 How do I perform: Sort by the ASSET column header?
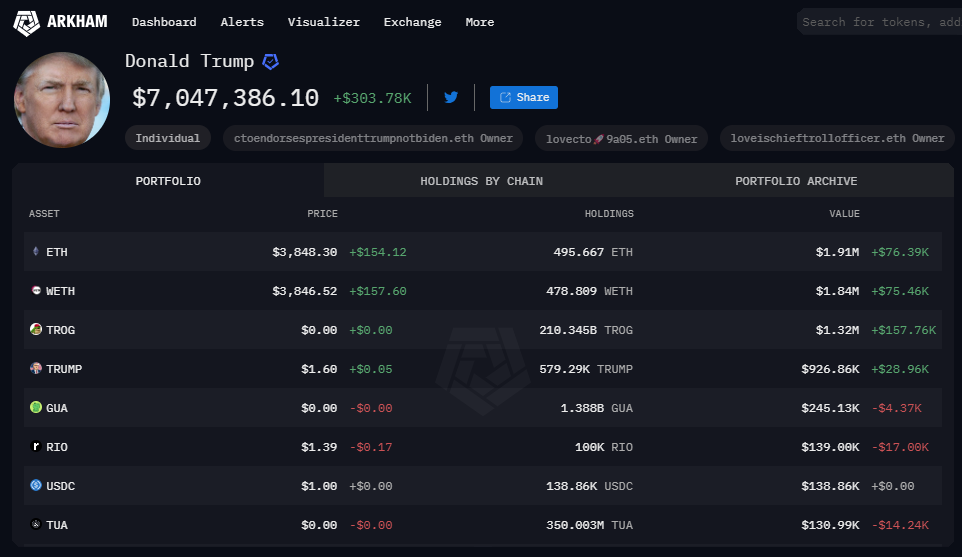click(44, 213)
